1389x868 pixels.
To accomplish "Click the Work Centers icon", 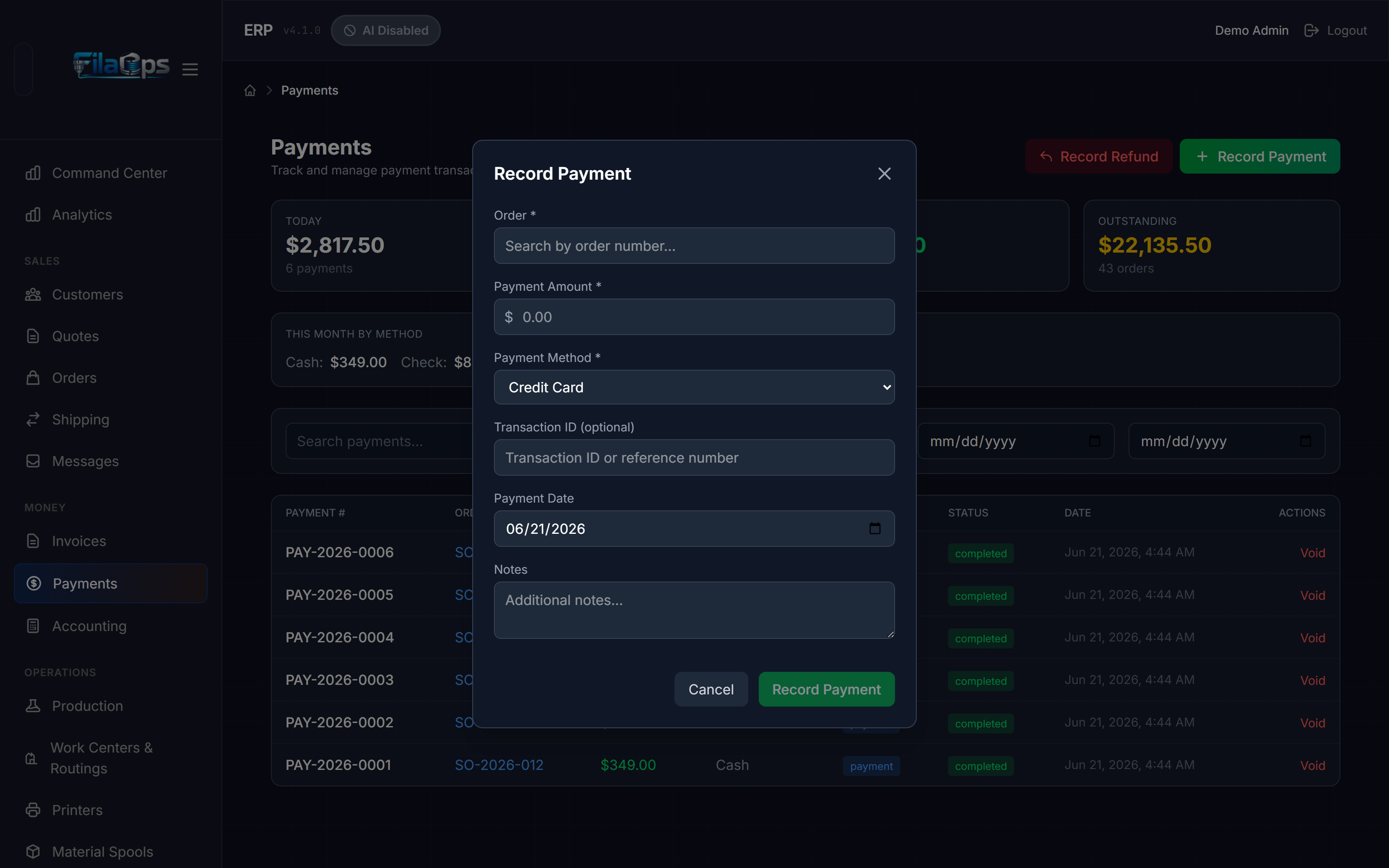I will 32,758.
